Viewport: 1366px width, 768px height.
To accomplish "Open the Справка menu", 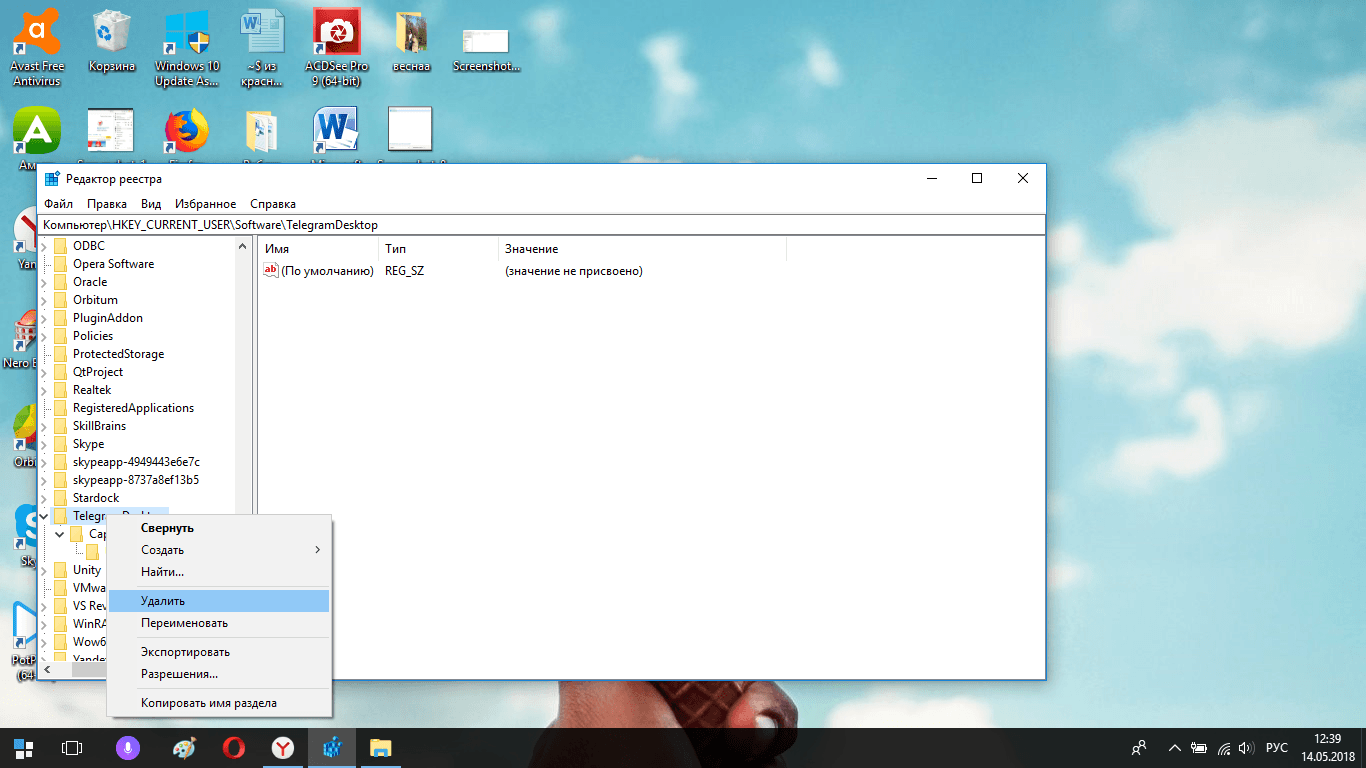I will 273,204.
